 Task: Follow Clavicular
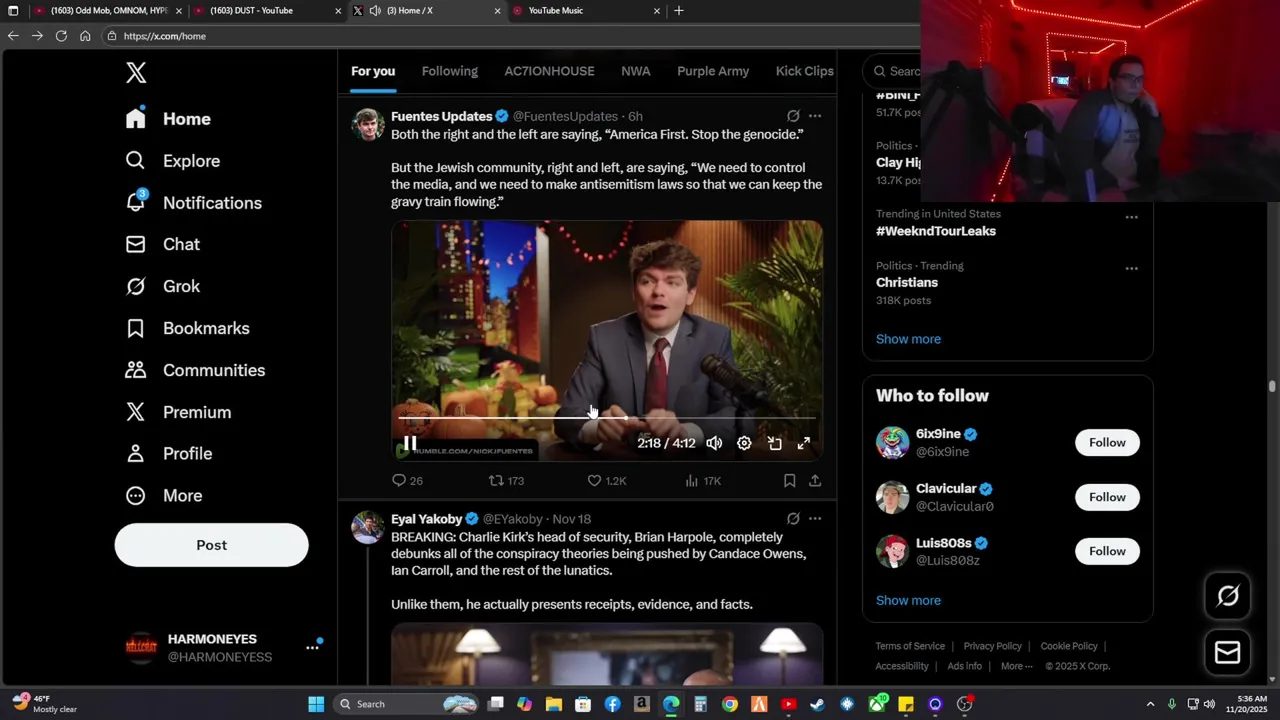point(1107,497)
